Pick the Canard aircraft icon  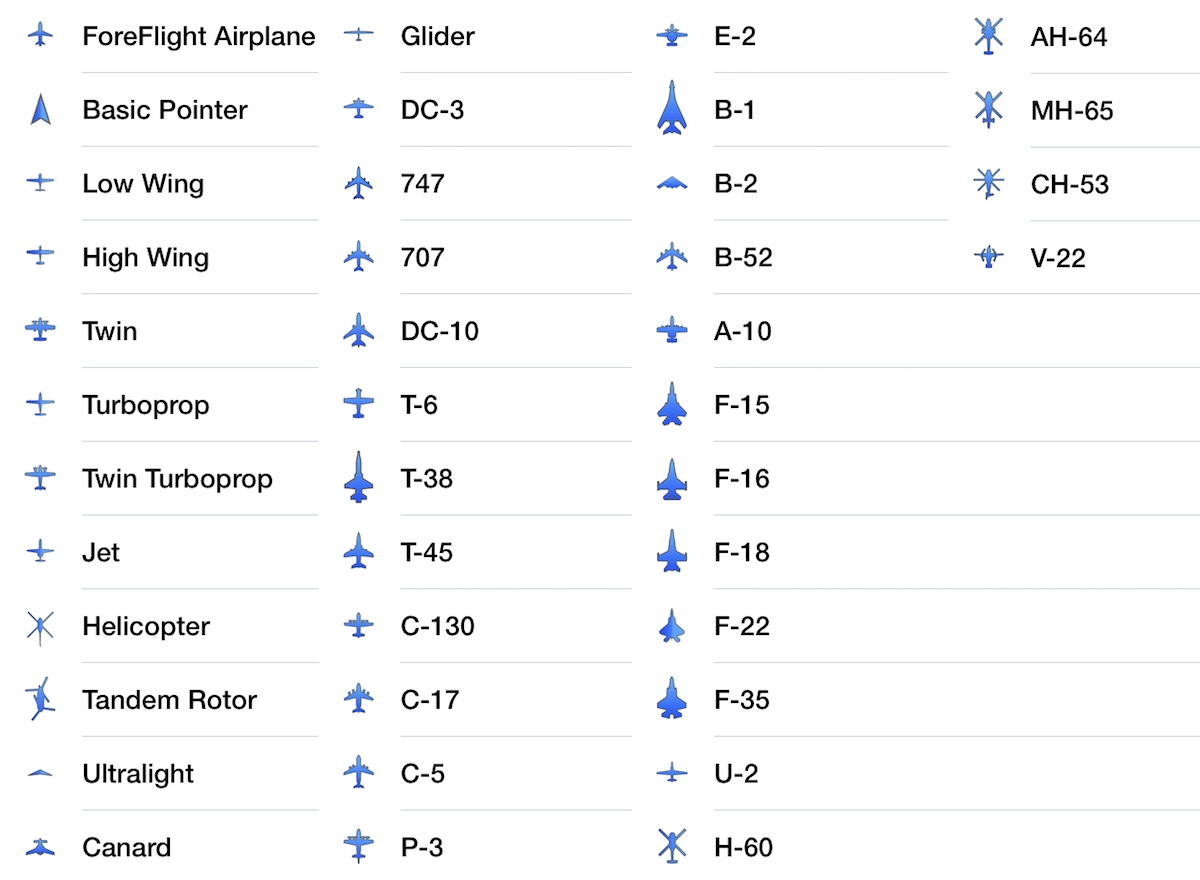pyautogui.click(x=40, y=847)
